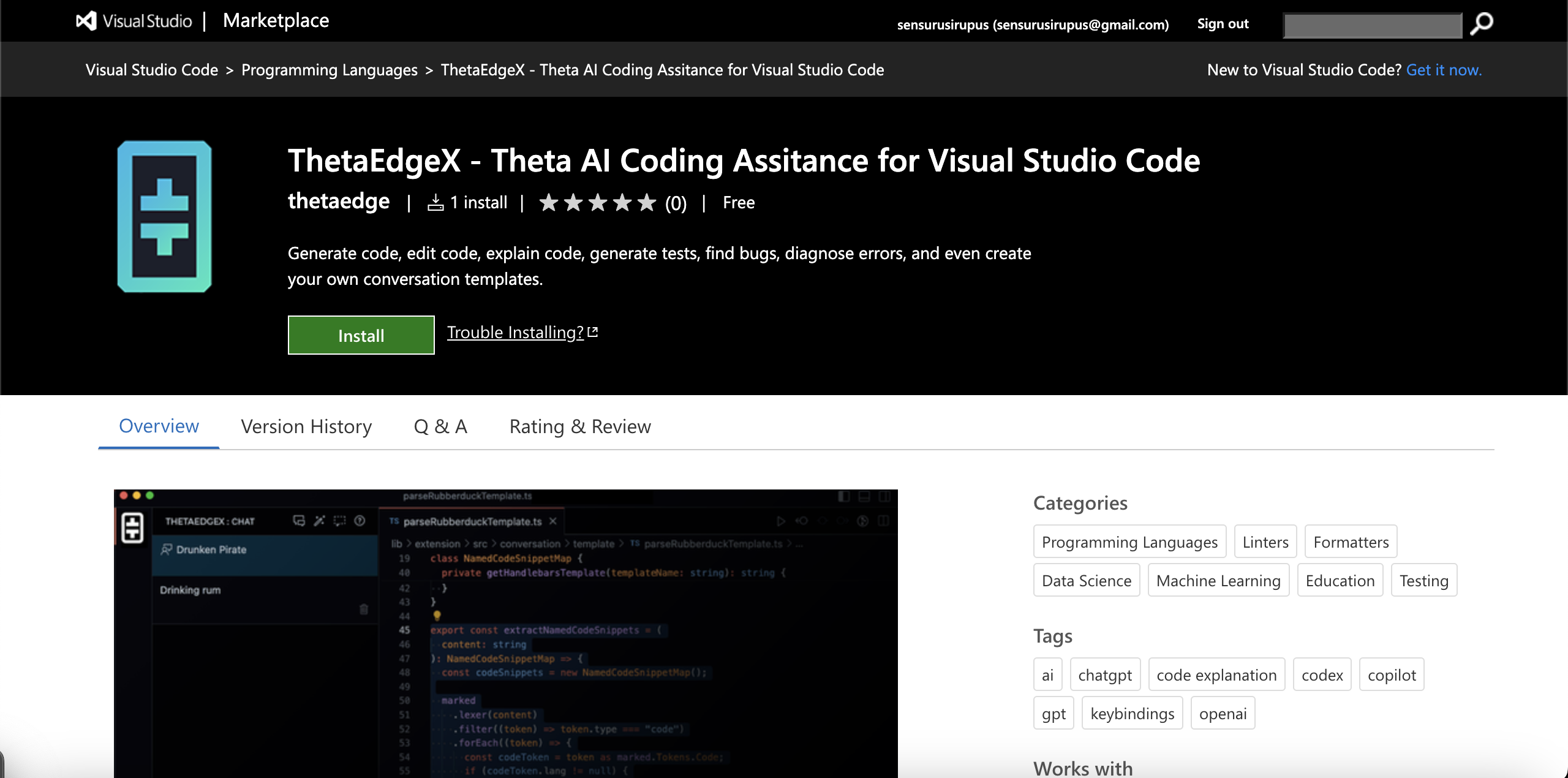Select the Machine Learning category chip
Viewport: 1568px width, 778px height.
pos(1218,581)
